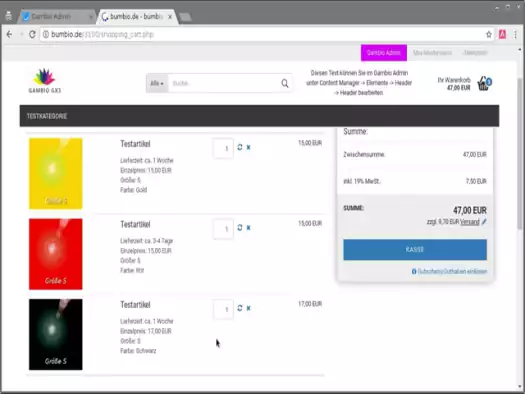Open the browser three-dot menu
This screenshot has height=394, width=525.
[x=515, y=34]
